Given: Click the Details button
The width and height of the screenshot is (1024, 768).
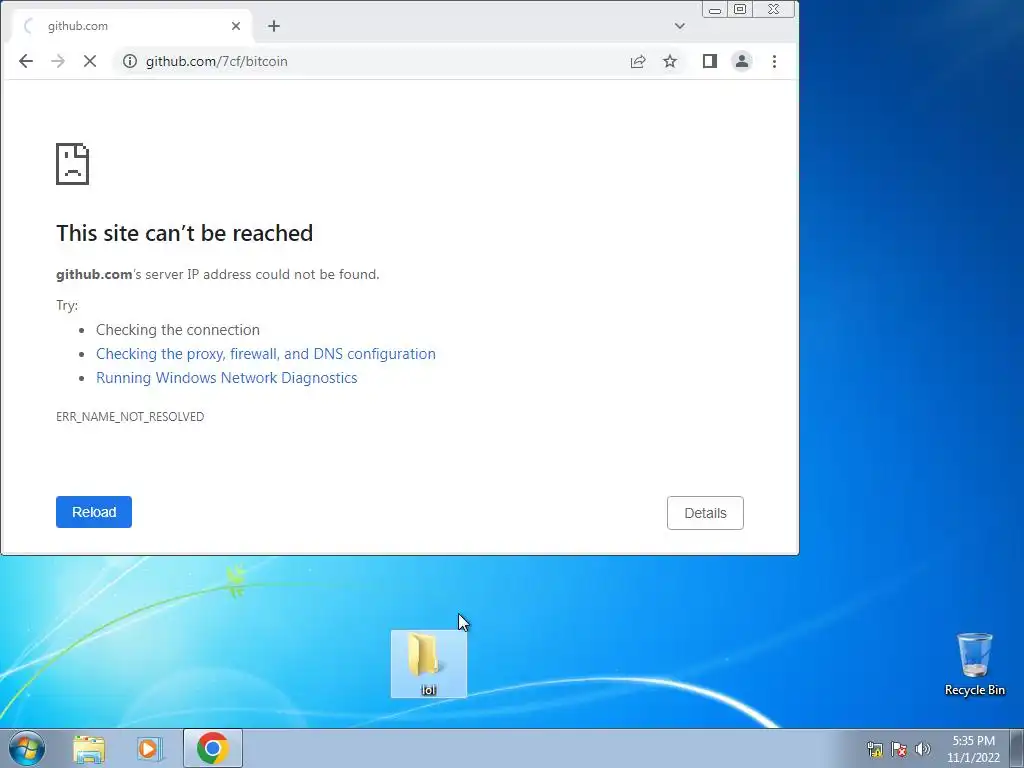Looking at the screenshot, I should tap(705, 513).
